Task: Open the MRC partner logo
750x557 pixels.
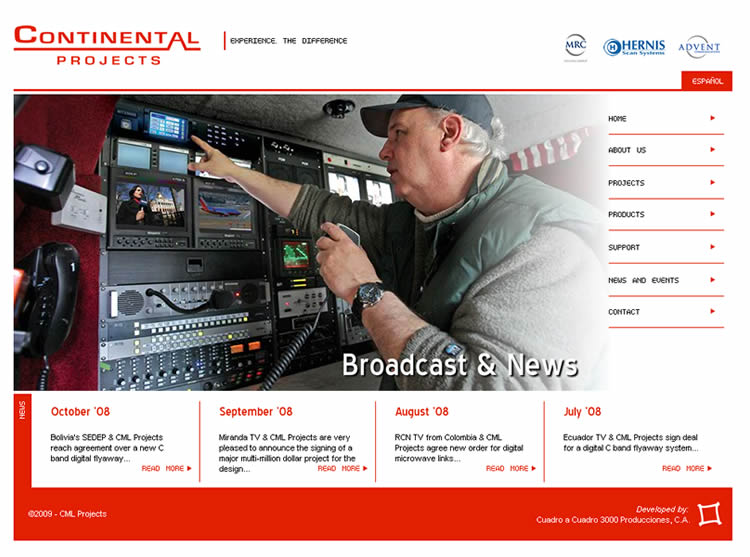Action: [575, 46]
